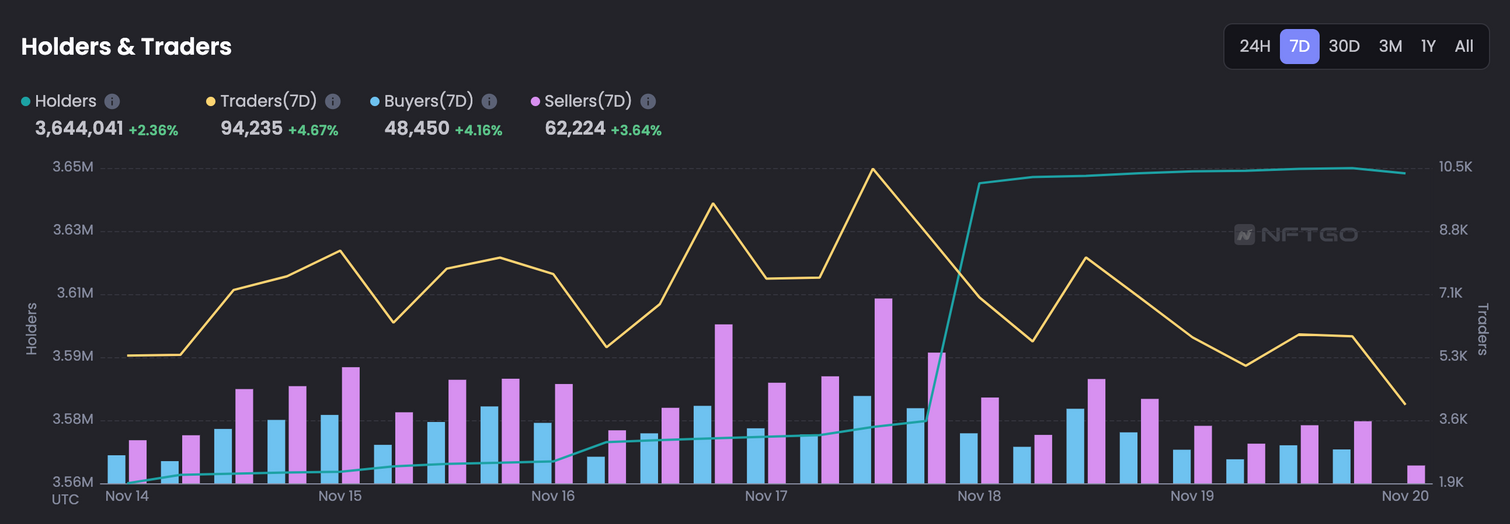
Task: Click the teal Holders legend color dot
Action: pos(25,102)
